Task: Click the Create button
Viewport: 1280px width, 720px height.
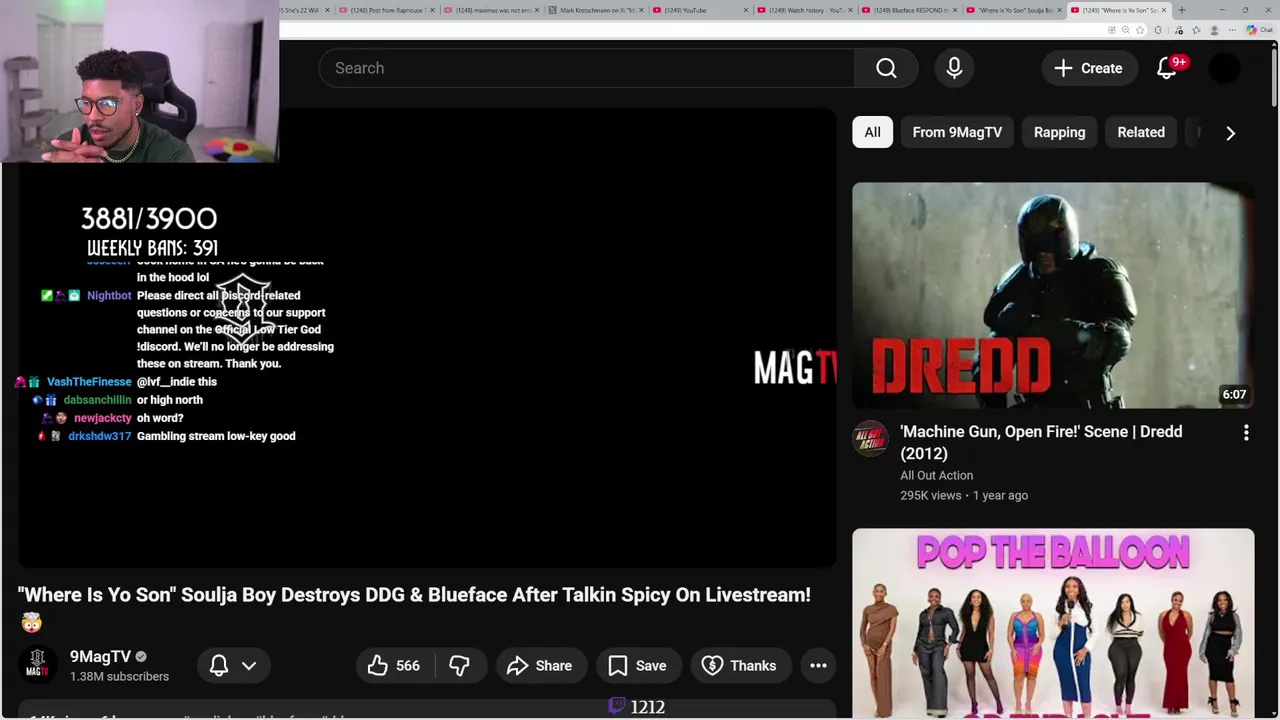Action: point(1088,68)
